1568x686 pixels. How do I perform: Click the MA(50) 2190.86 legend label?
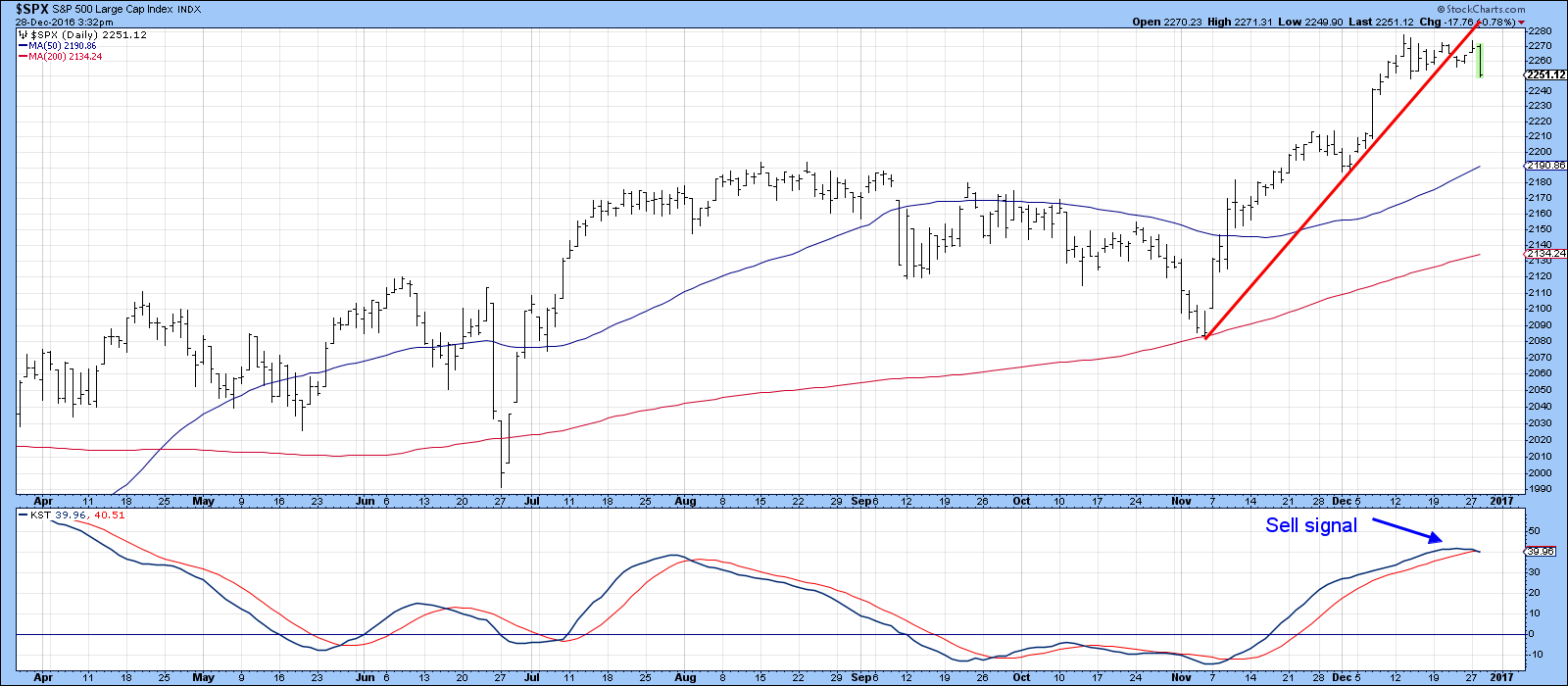(63, 46)
